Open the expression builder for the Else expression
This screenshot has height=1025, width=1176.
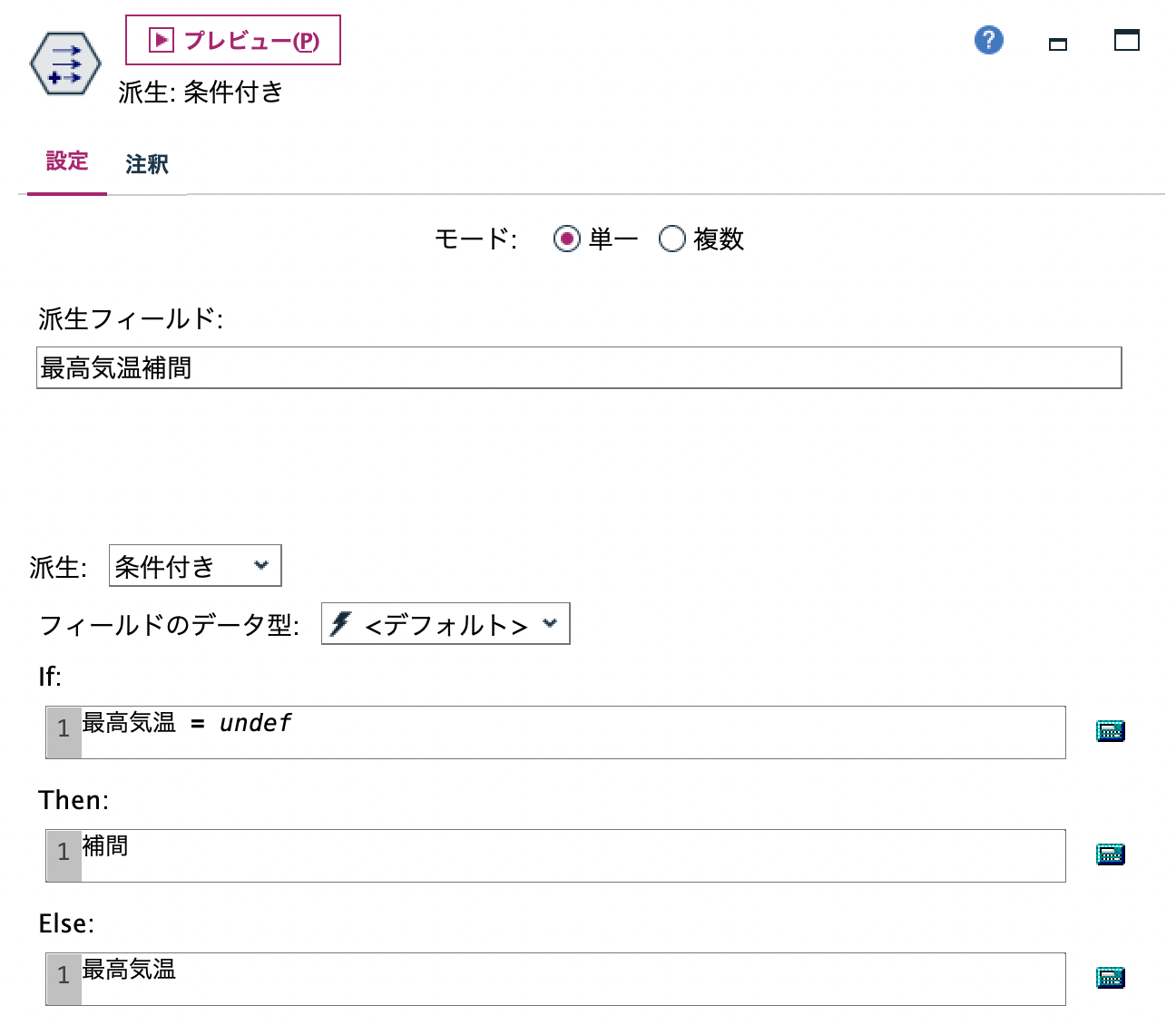click(x=1109, y=977)
